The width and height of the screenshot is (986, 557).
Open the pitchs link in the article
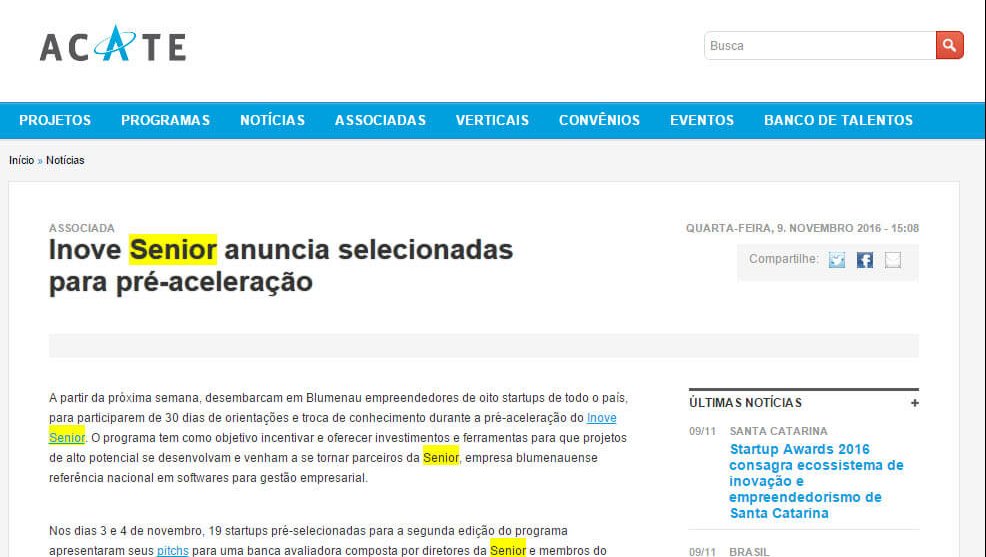pos(173,551)
